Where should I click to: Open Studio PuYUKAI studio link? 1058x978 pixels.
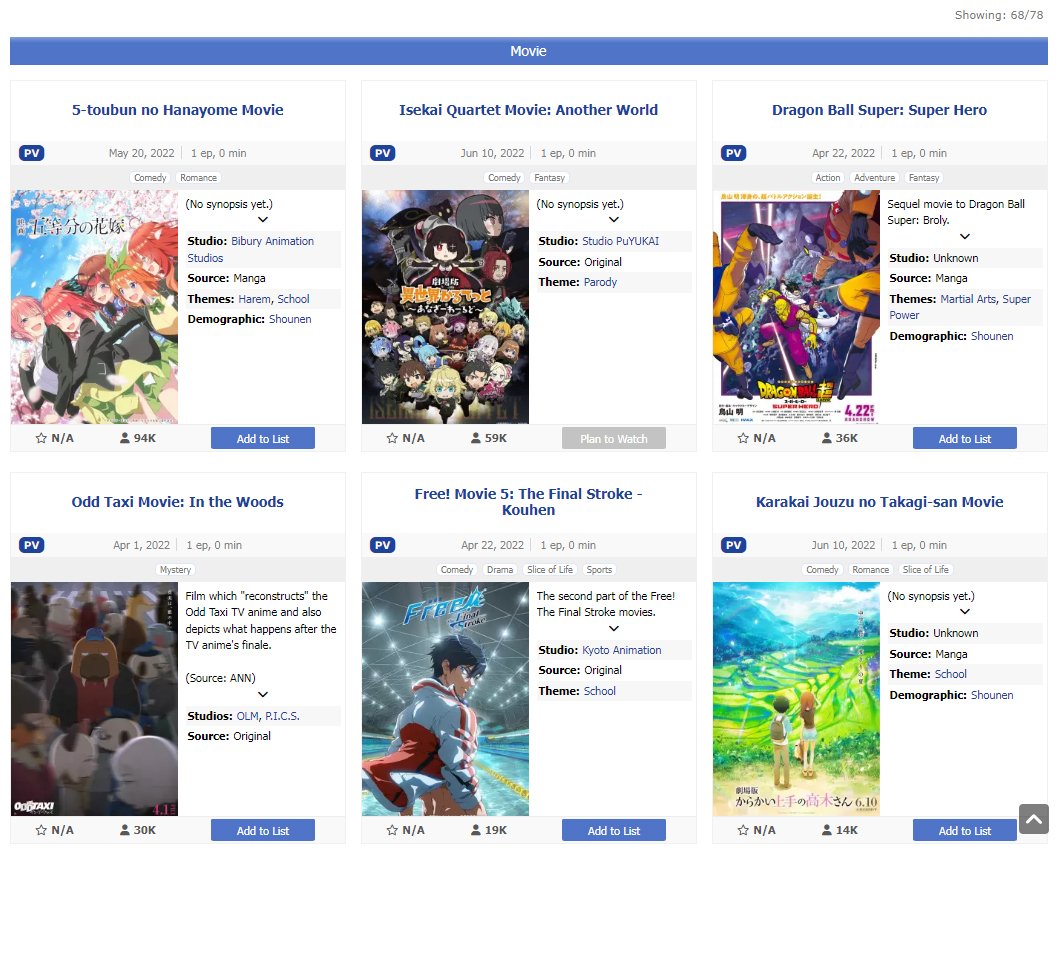point(621,241)
